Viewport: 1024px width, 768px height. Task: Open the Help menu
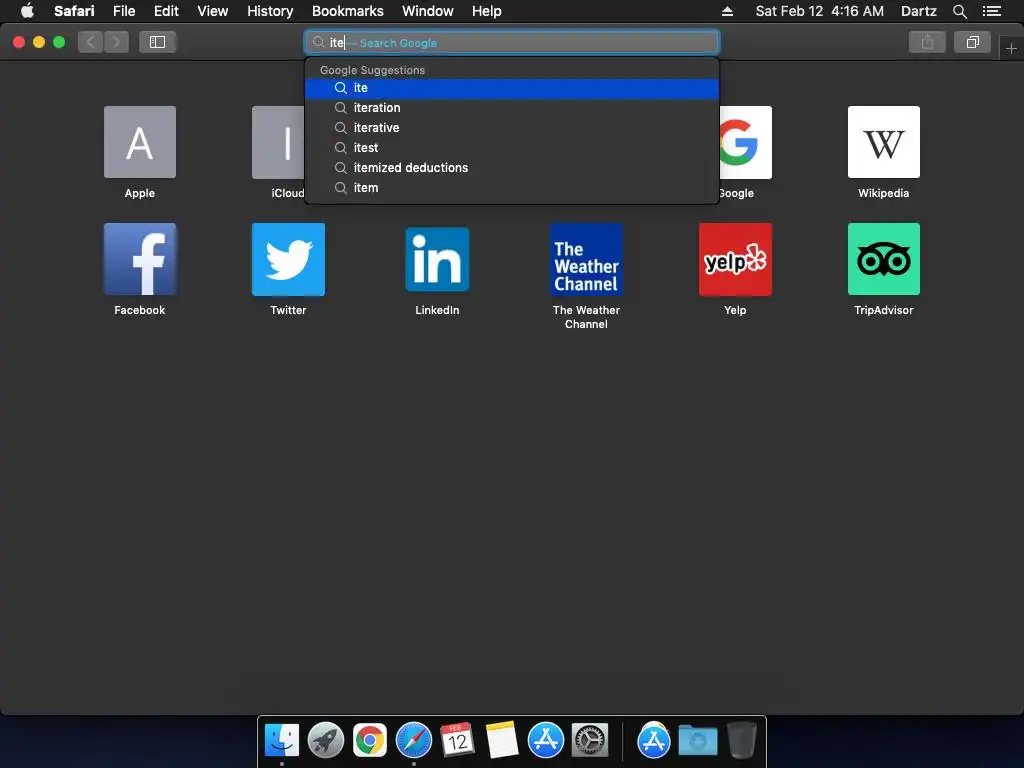click(487, 11)
